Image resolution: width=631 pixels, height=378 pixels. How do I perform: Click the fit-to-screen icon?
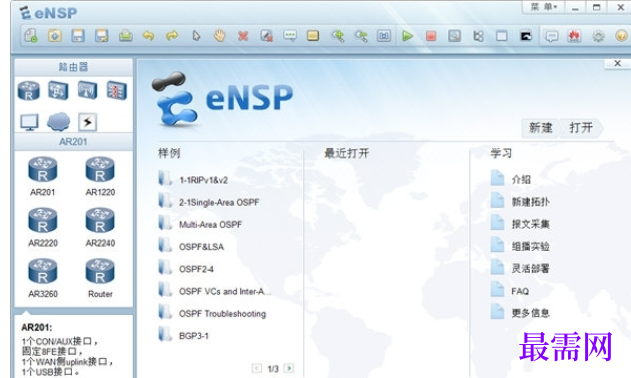(384, 36)
